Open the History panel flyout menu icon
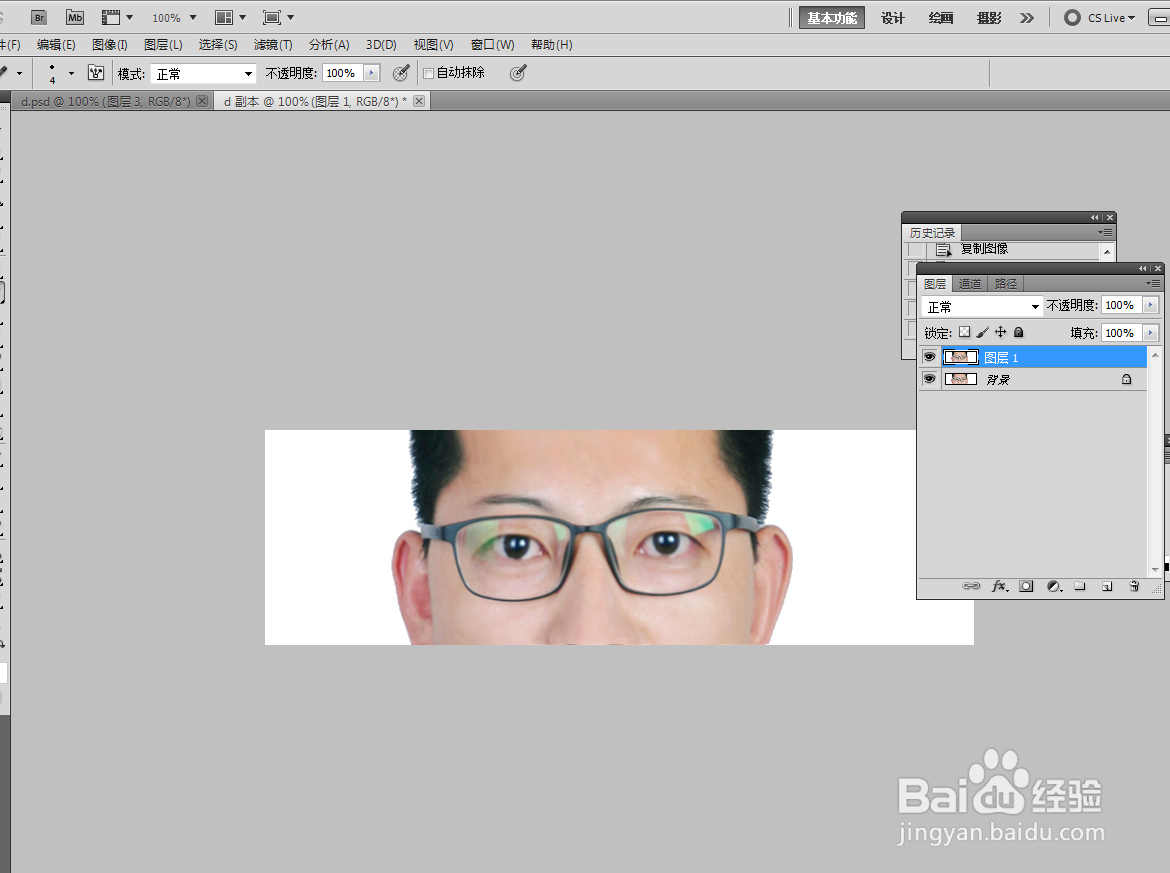This screenshot has height=873, width=1170. (1106, 233)
